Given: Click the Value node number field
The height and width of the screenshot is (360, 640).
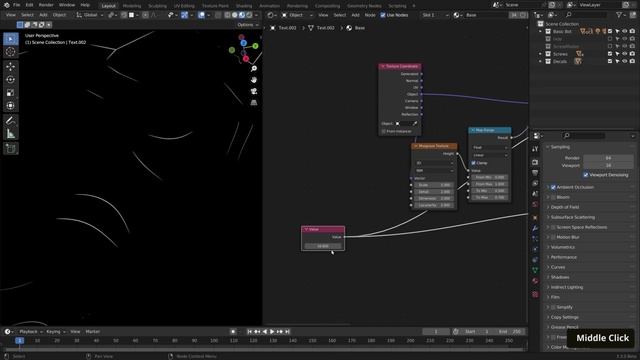Looking at the screenshot, I should click(x=323, y=246).
